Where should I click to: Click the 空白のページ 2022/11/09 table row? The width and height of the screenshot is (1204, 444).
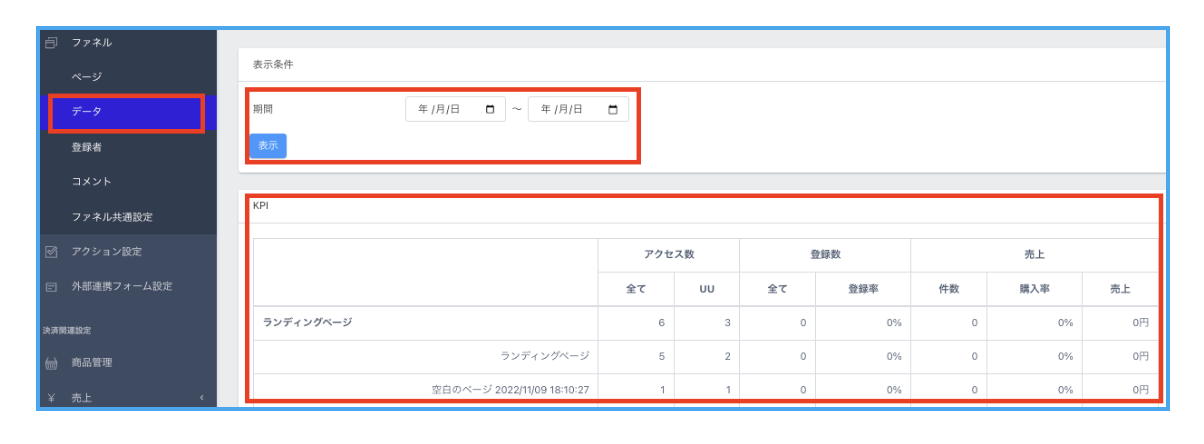tap(504, 390)
